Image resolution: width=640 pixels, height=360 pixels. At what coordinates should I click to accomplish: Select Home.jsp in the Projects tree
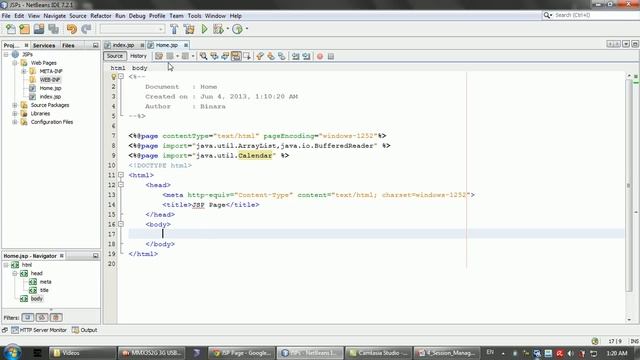[x=50, y=88]
